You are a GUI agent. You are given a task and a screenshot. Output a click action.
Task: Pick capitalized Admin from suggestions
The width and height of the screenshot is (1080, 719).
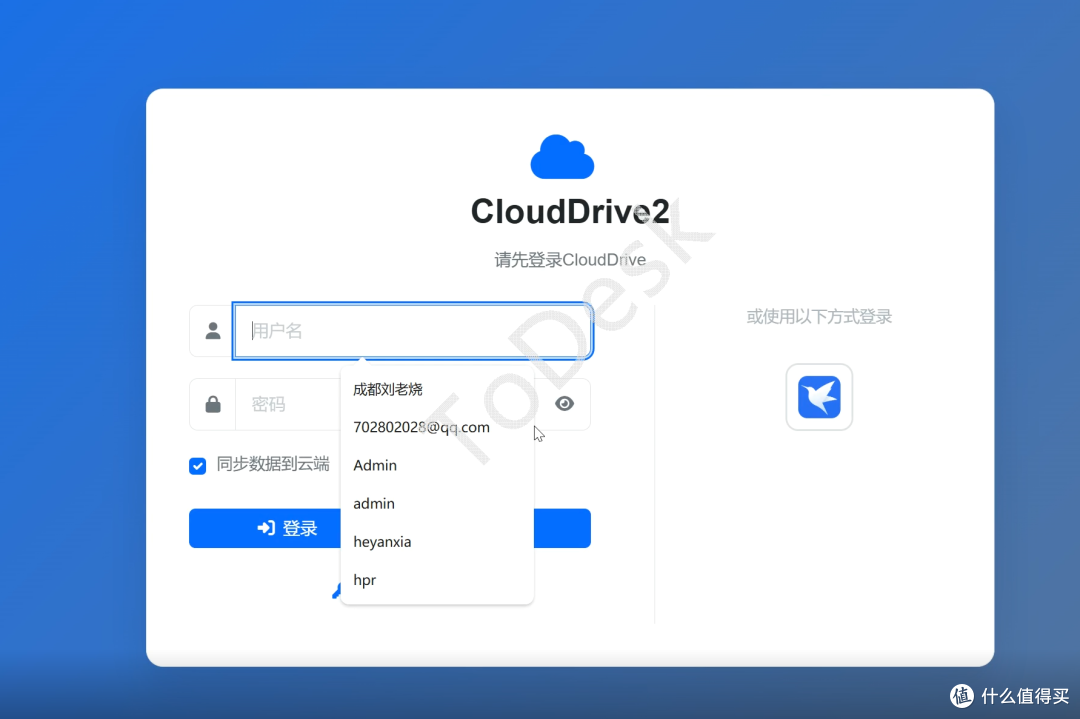click(437, 466)
